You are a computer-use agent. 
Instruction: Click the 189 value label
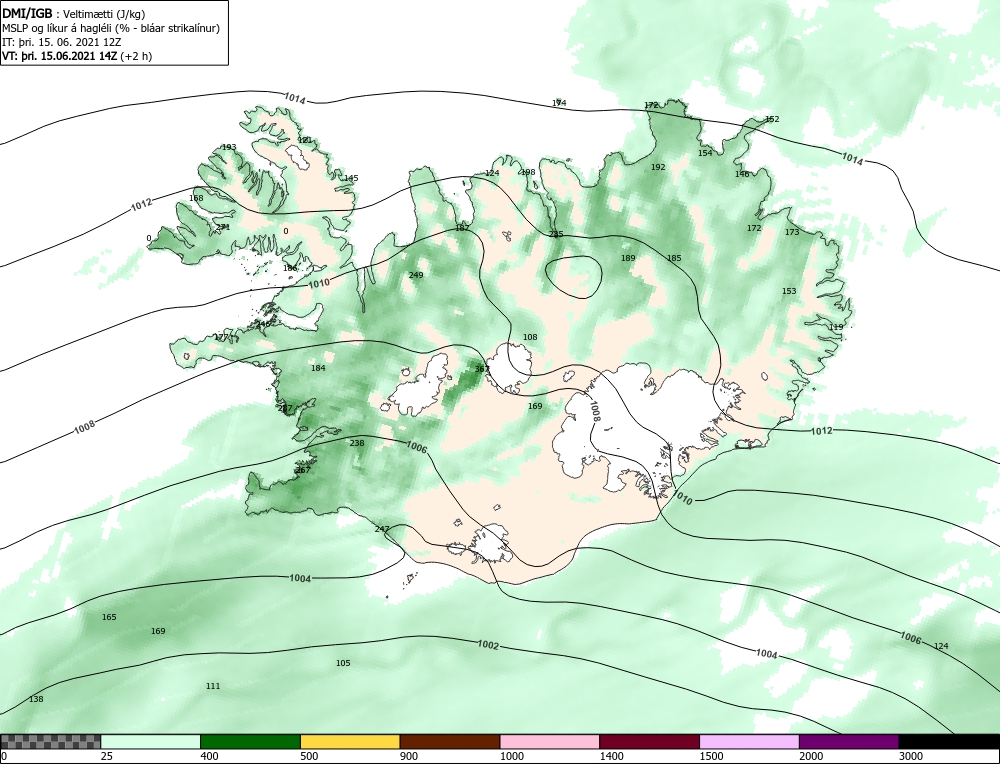[x=628, y=258]
